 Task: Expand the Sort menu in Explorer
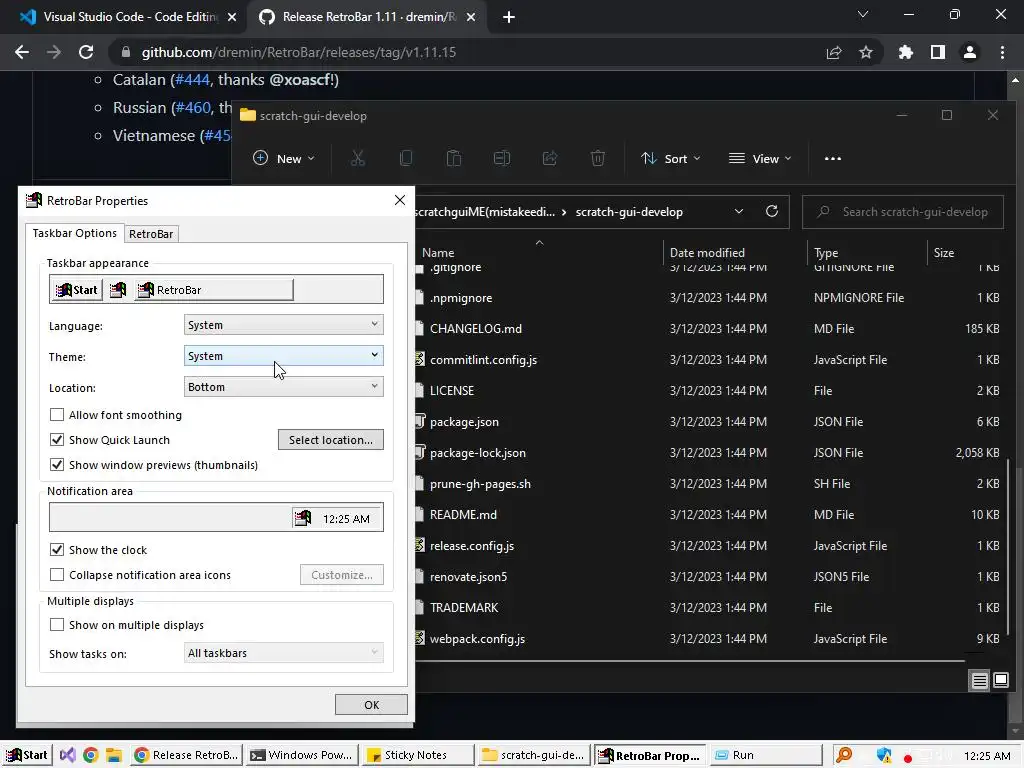point(671,158)
